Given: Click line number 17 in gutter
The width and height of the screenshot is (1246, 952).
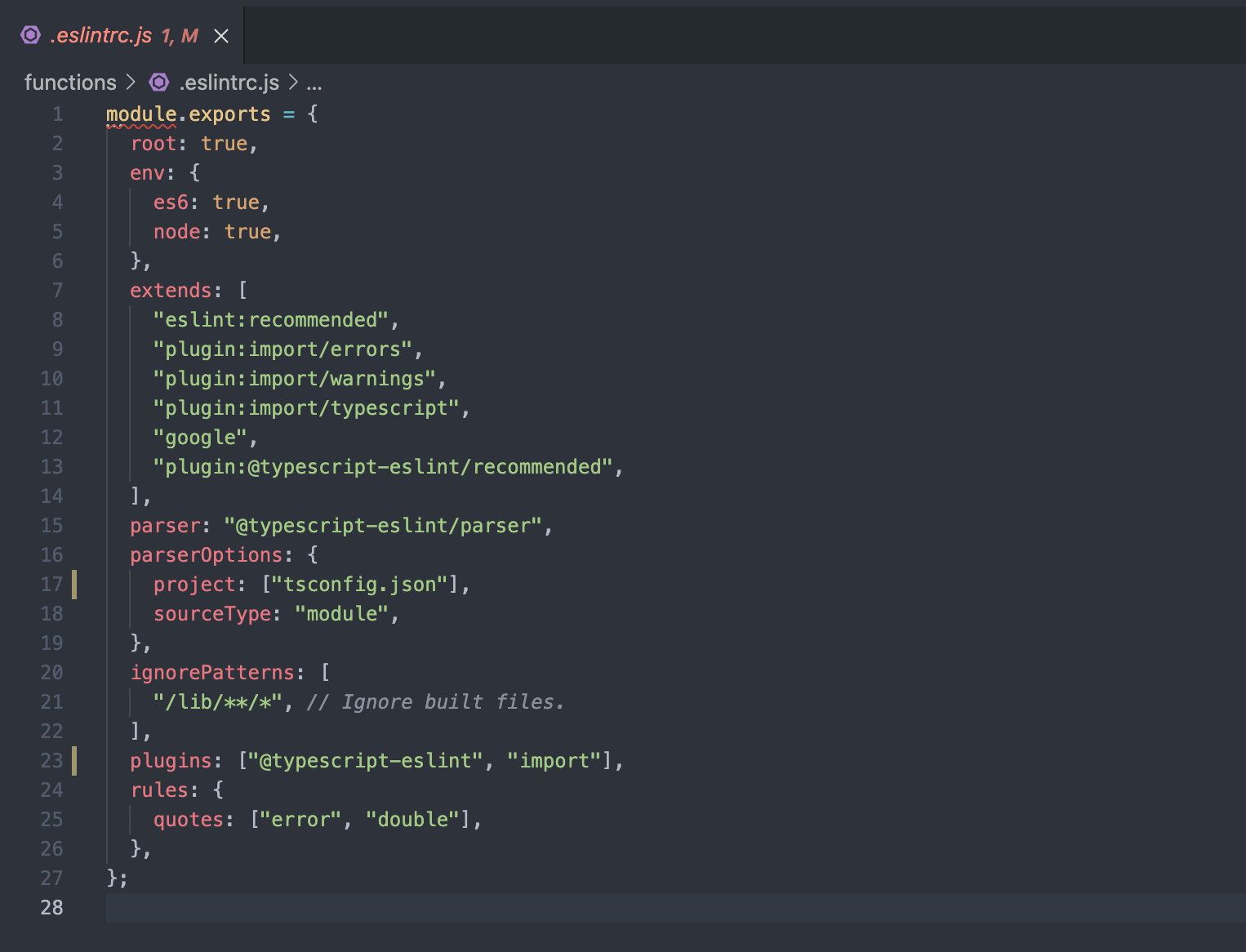Looking at the screenshot, I should (51, 585).
